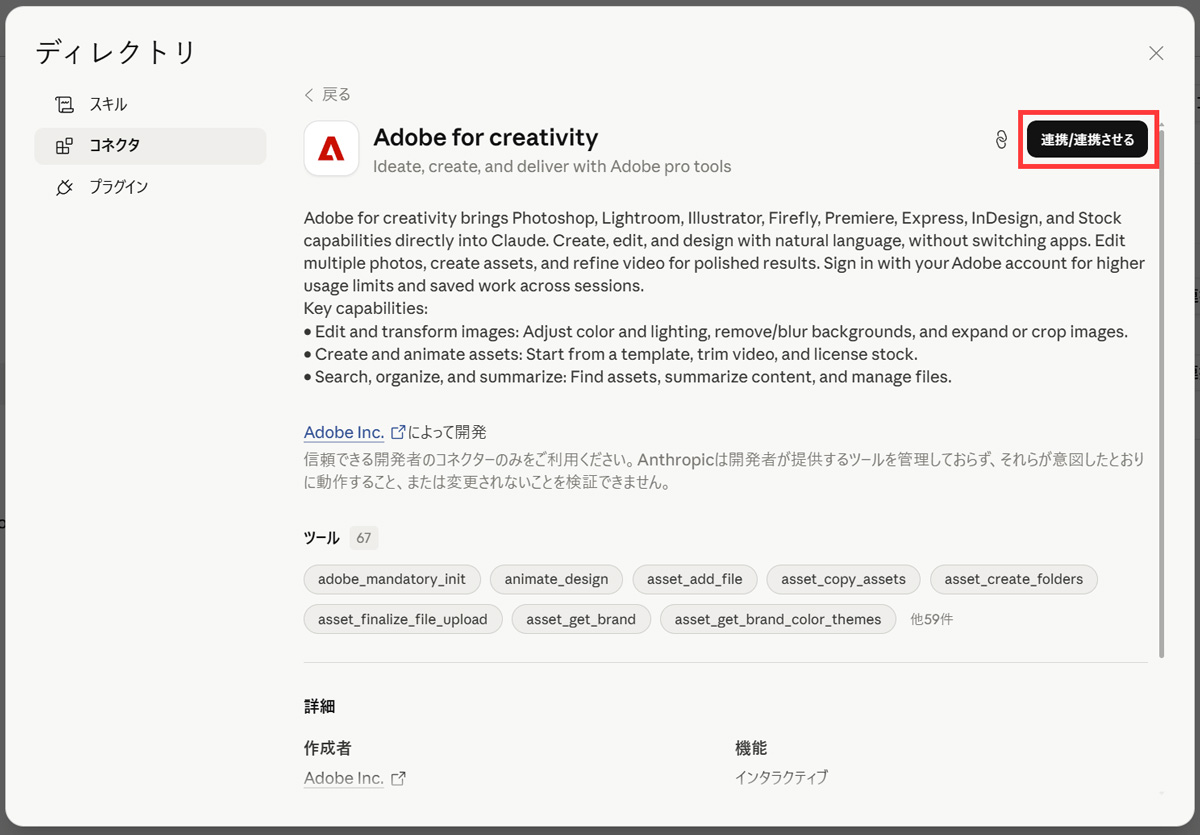Select the コネクタ sidebar item
Screen dimensions: 1200x835
[x=150, y=146]
